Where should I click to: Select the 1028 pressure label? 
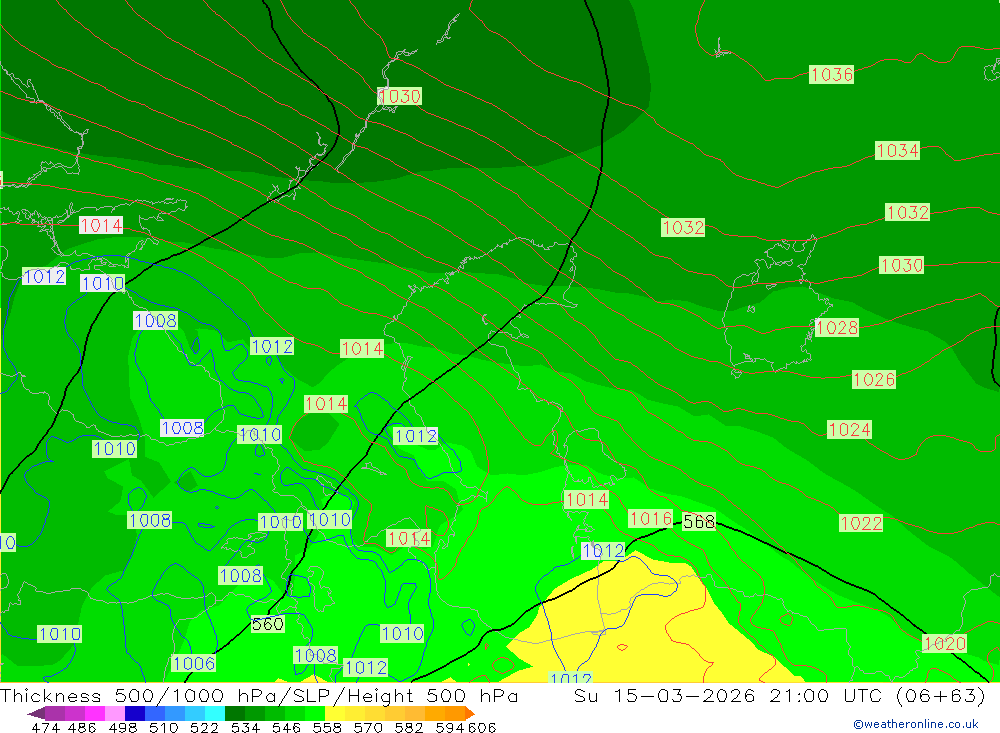pos(837,328)
